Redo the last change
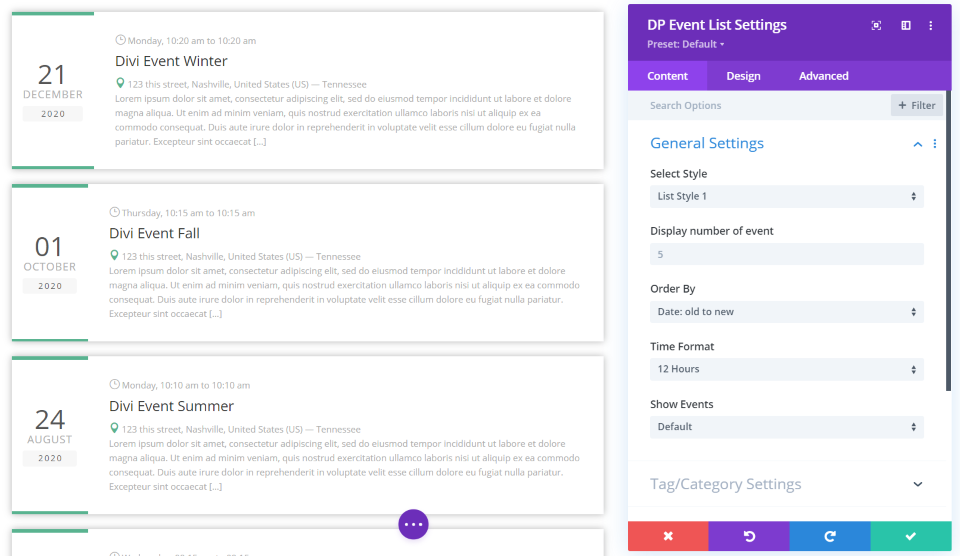Viewport: 960px width, 556px height. click(830, 536)
